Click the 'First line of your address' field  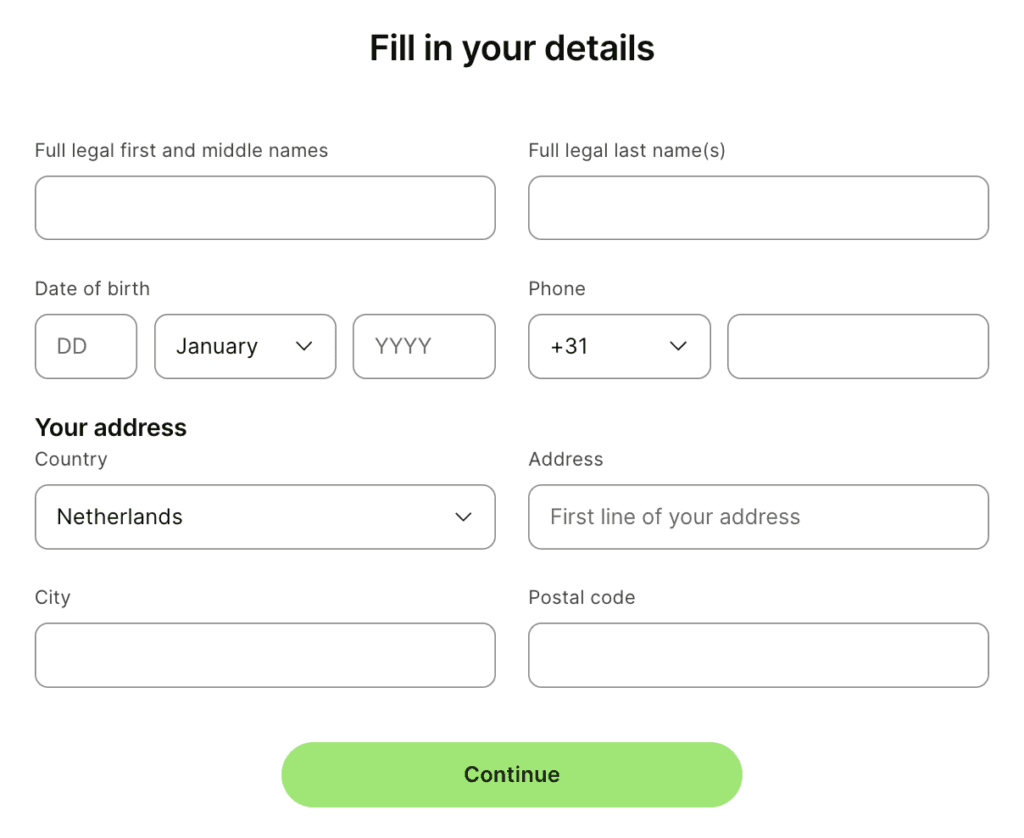758,517
